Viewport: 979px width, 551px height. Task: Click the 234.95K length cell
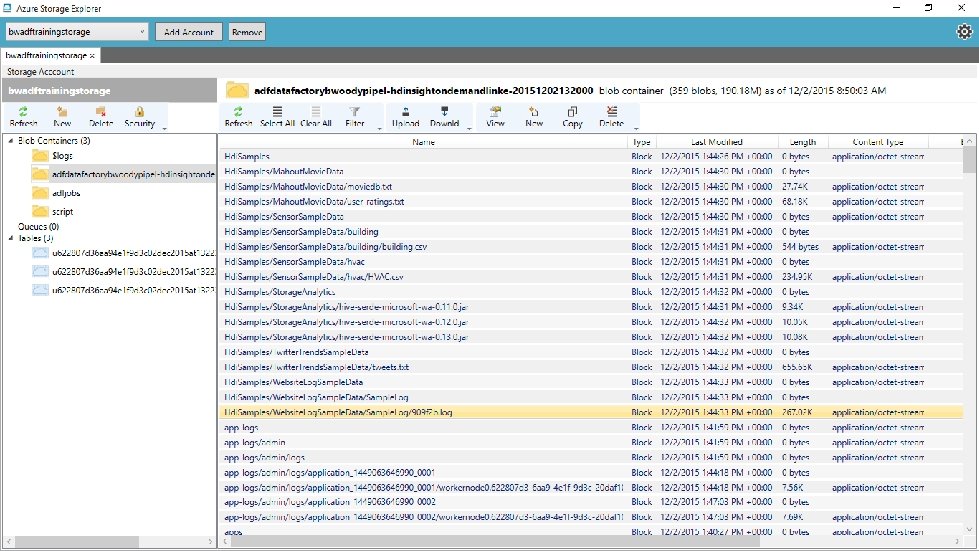pyautogui.click(x=797, y=276)
